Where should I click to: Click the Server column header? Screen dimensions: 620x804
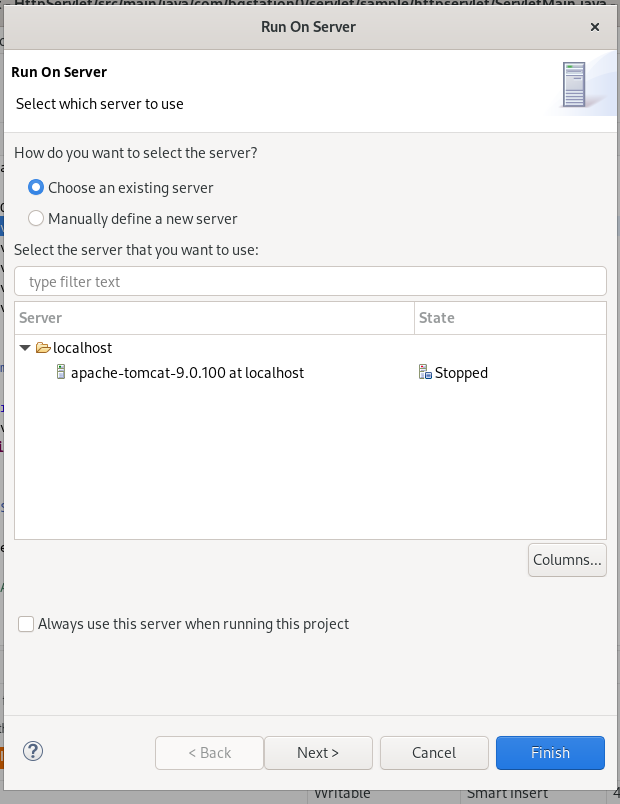214,318
